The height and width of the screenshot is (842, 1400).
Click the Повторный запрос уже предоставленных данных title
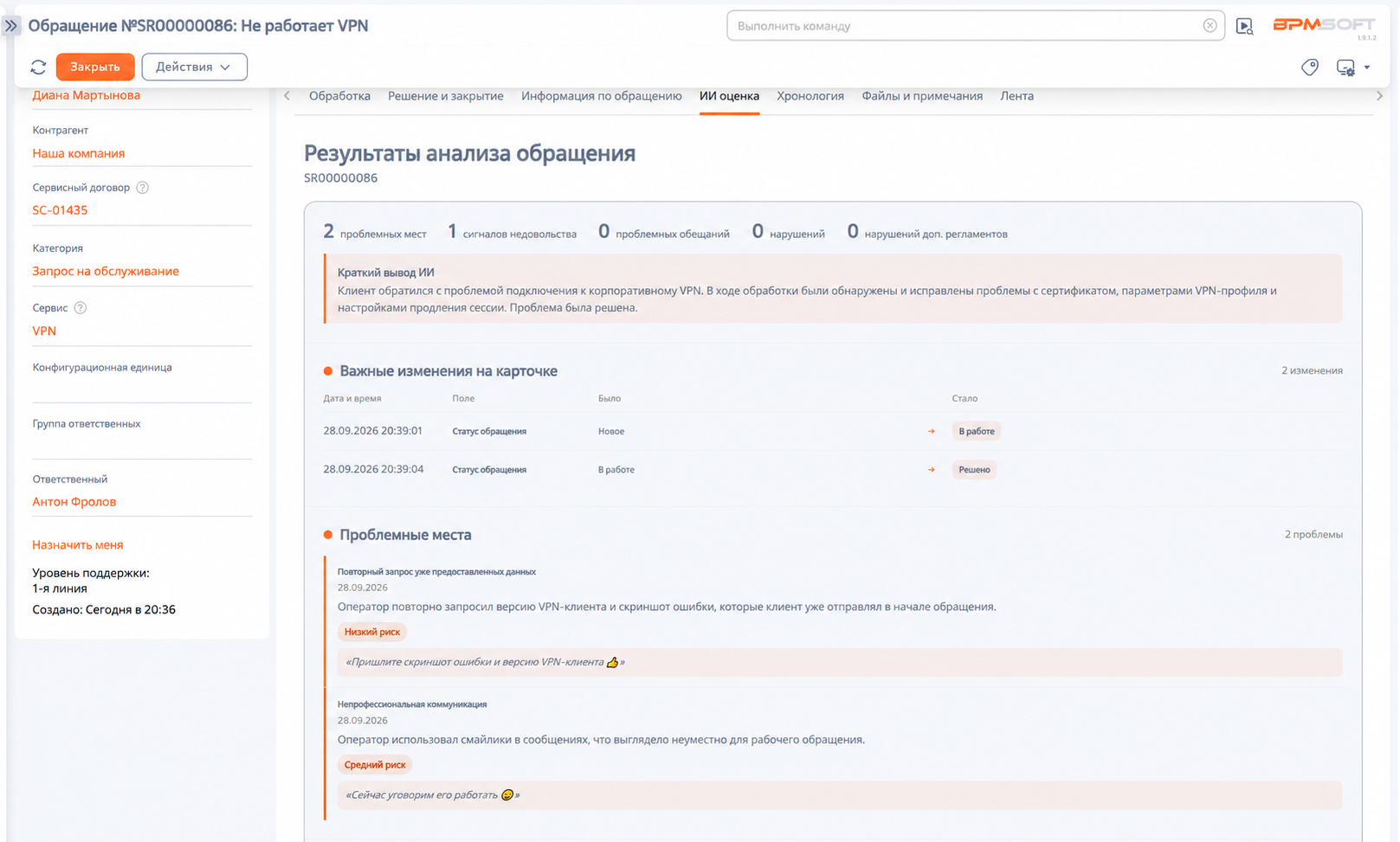[436, 571]
